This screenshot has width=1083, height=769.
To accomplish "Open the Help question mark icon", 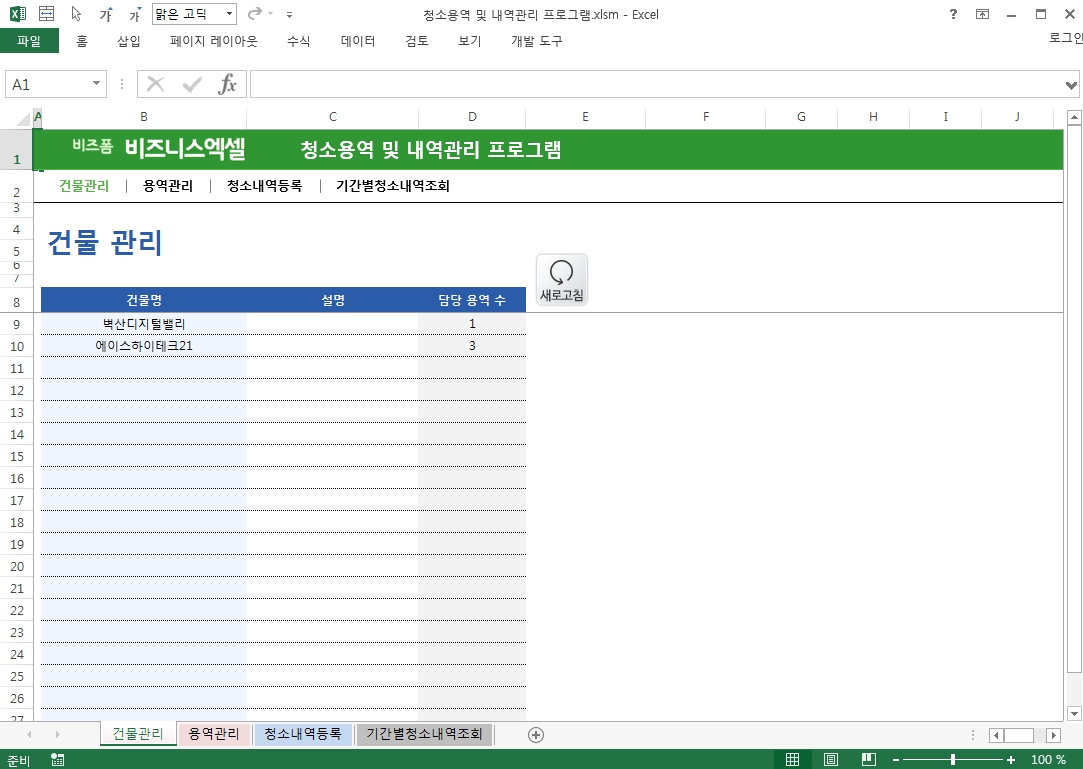I will (953, 14).
